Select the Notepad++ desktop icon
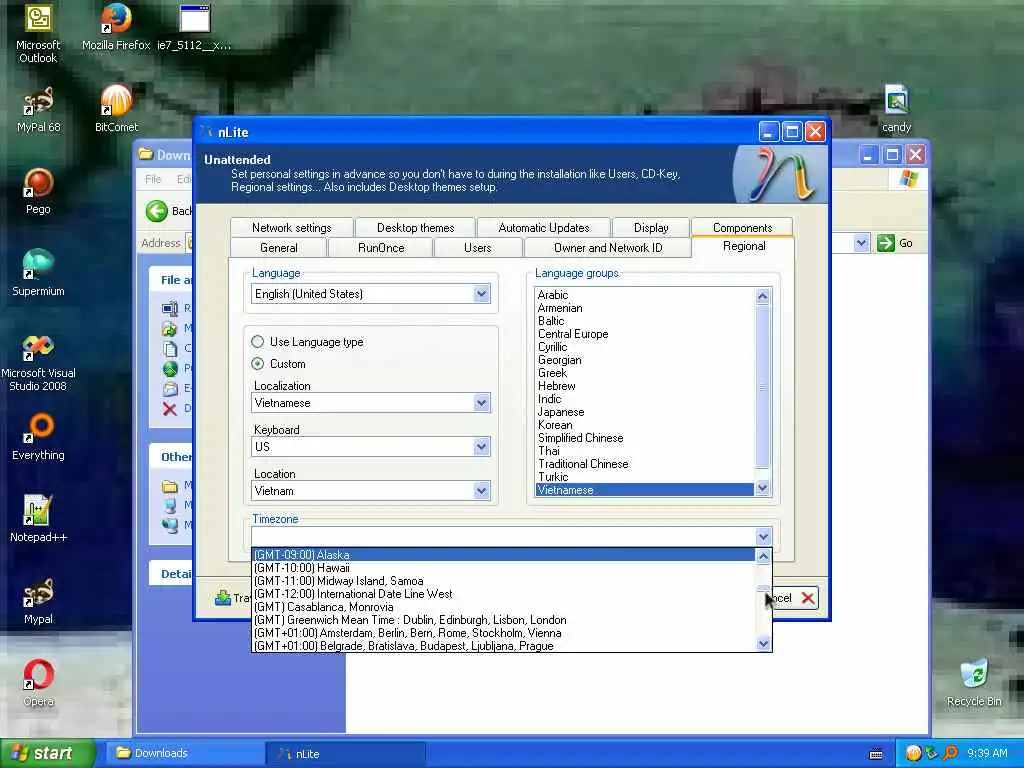 tap(38, 519)
